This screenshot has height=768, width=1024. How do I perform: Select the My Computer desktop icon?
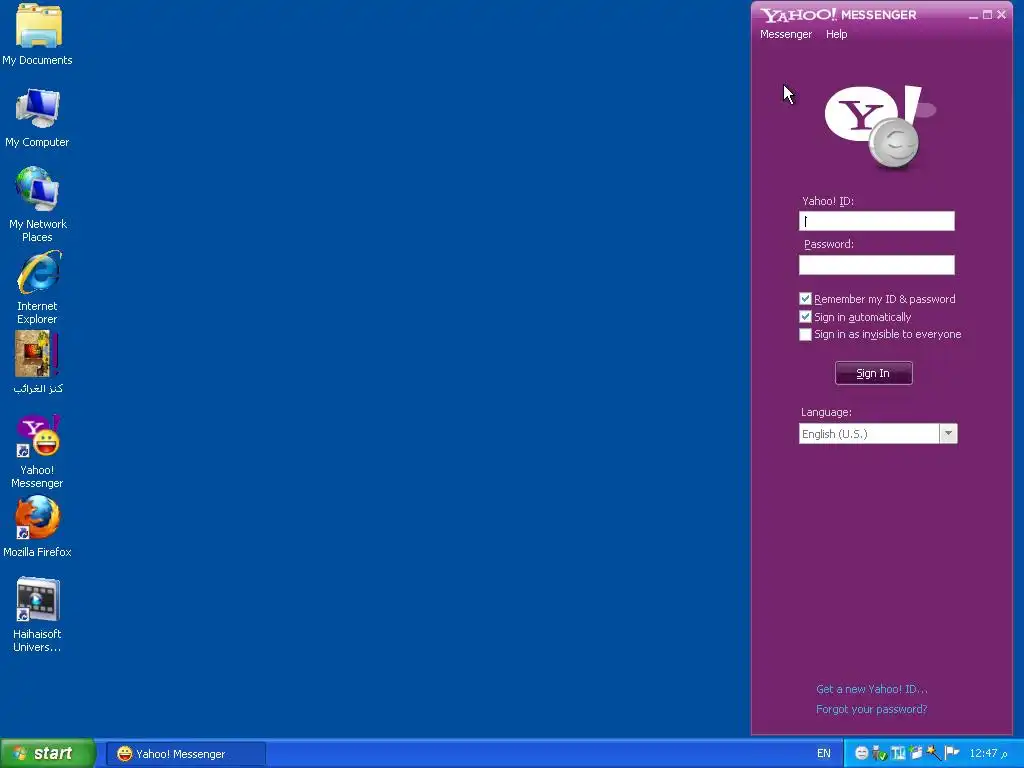[x=37, y=117]
